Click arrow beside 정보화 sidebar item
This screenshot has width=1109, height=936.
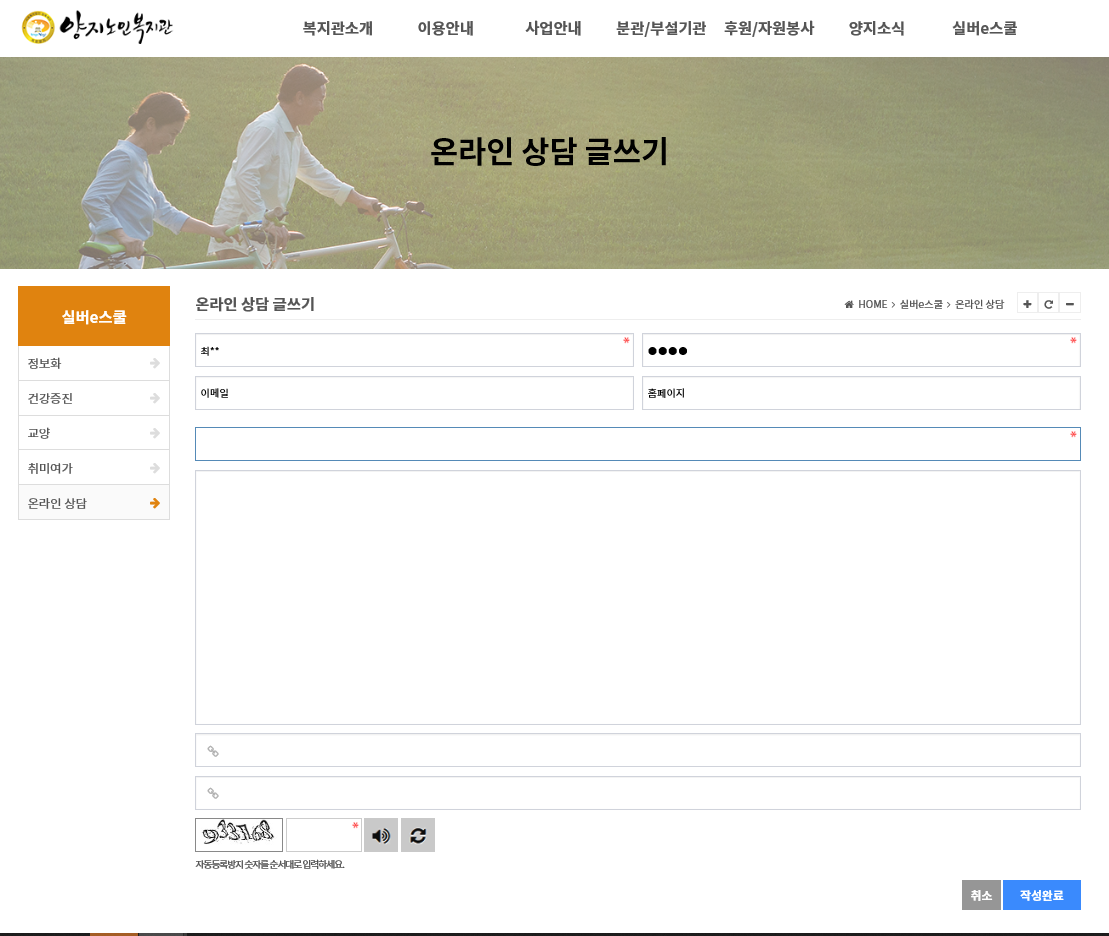pos(154,364)
